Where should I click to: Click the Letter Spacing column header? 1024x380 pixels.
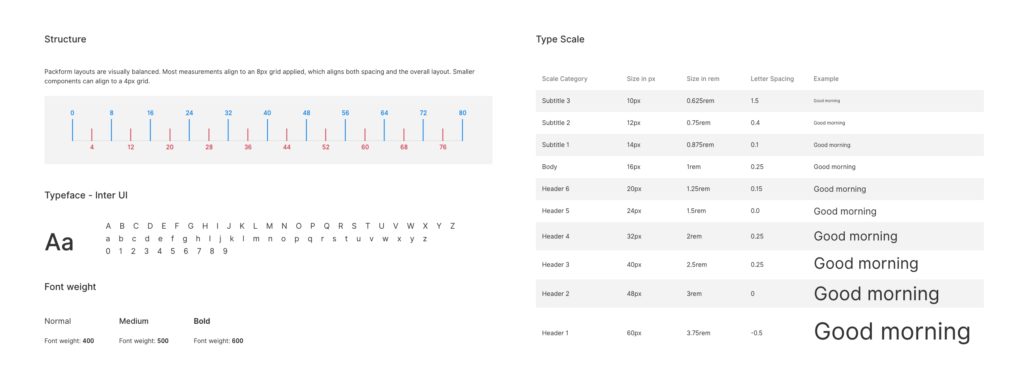pyautogui.click(x=772, y=79)
